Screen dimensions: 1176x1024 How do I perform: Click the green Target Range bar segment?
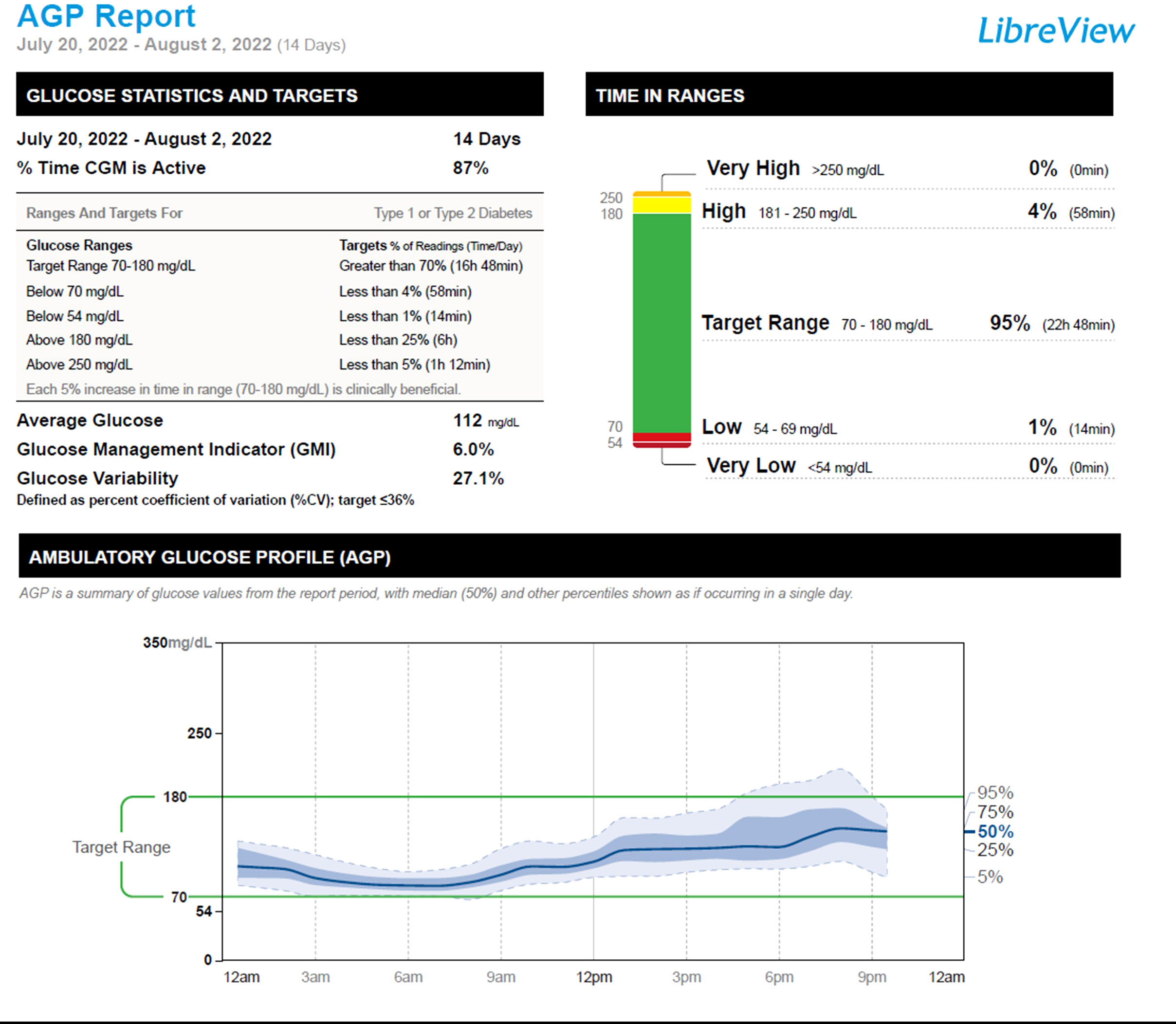(x=661, y=323)
